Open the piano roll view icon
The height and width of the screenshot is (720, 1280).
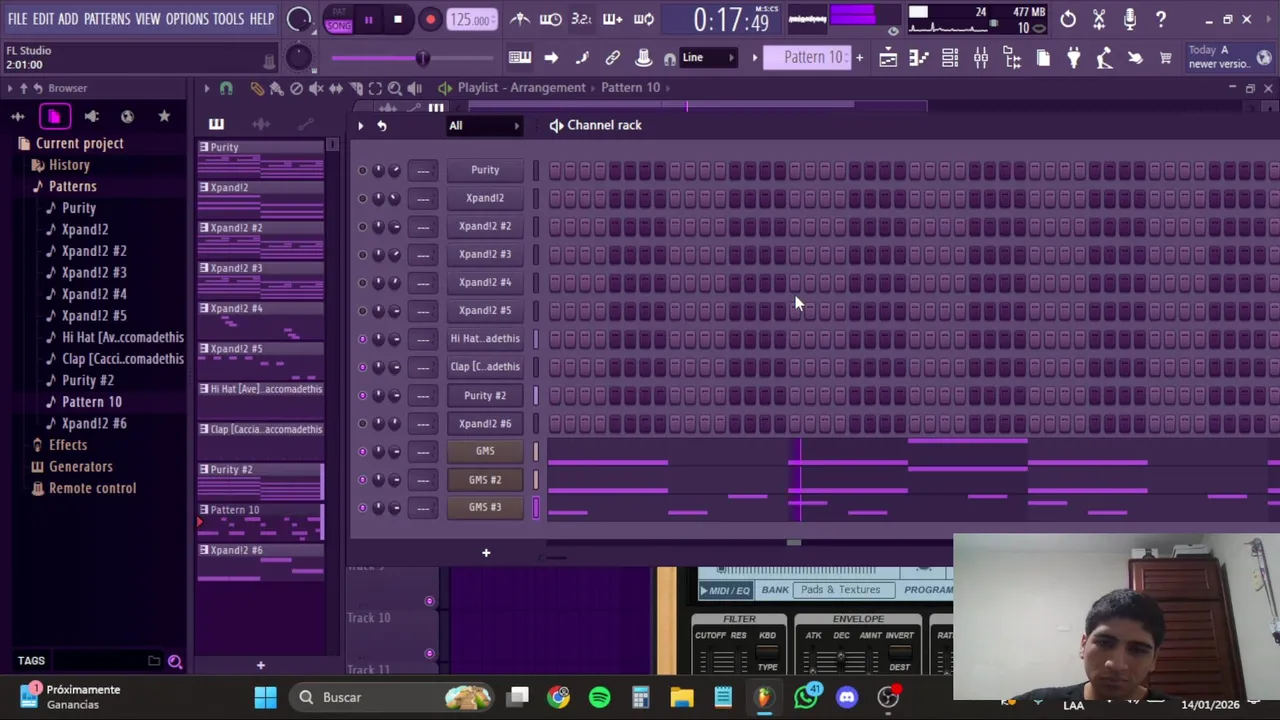pyautogui.click(x=919, y=58)
